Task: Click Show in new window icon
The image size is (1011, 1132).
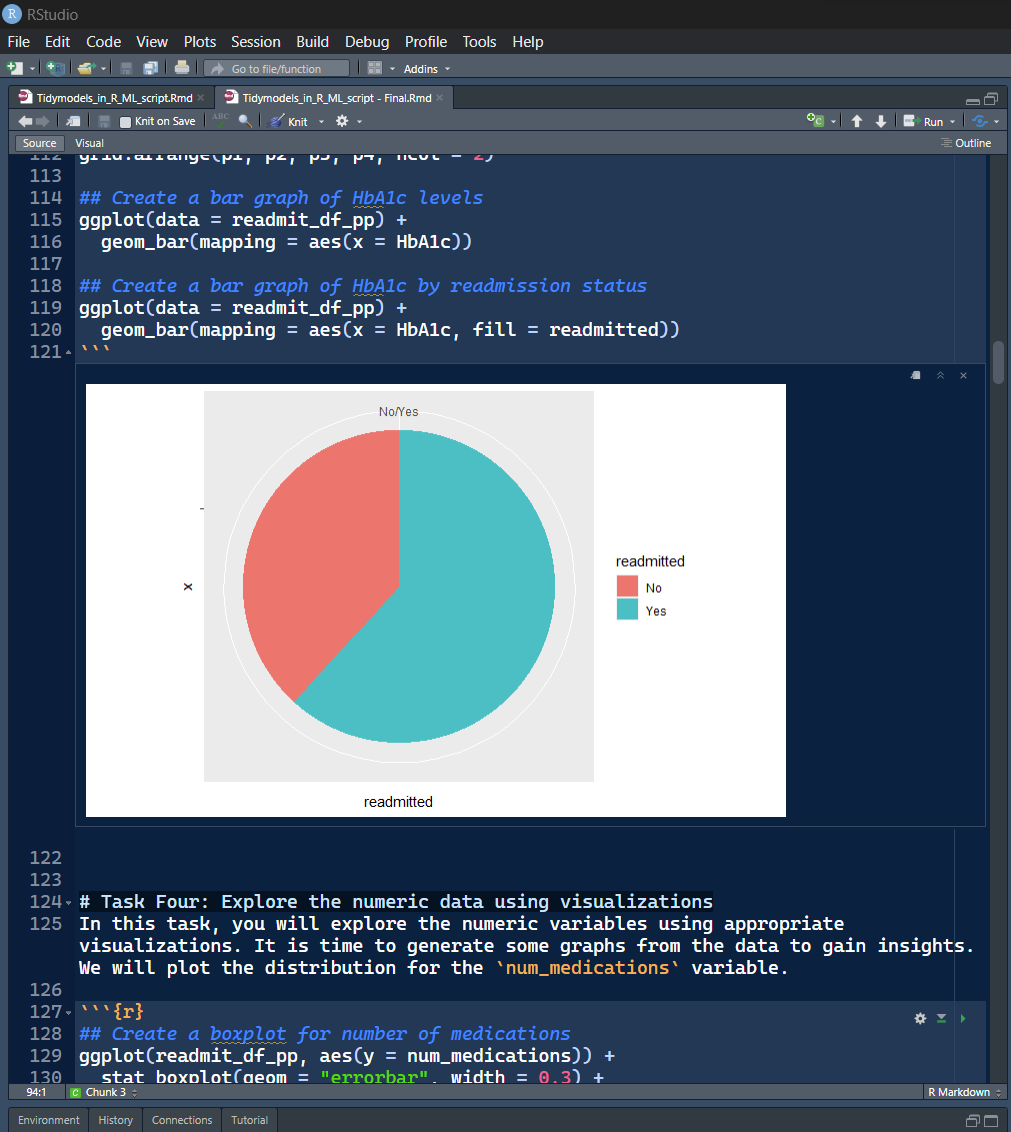Action: pyautogui.click(x=73, y=121)
